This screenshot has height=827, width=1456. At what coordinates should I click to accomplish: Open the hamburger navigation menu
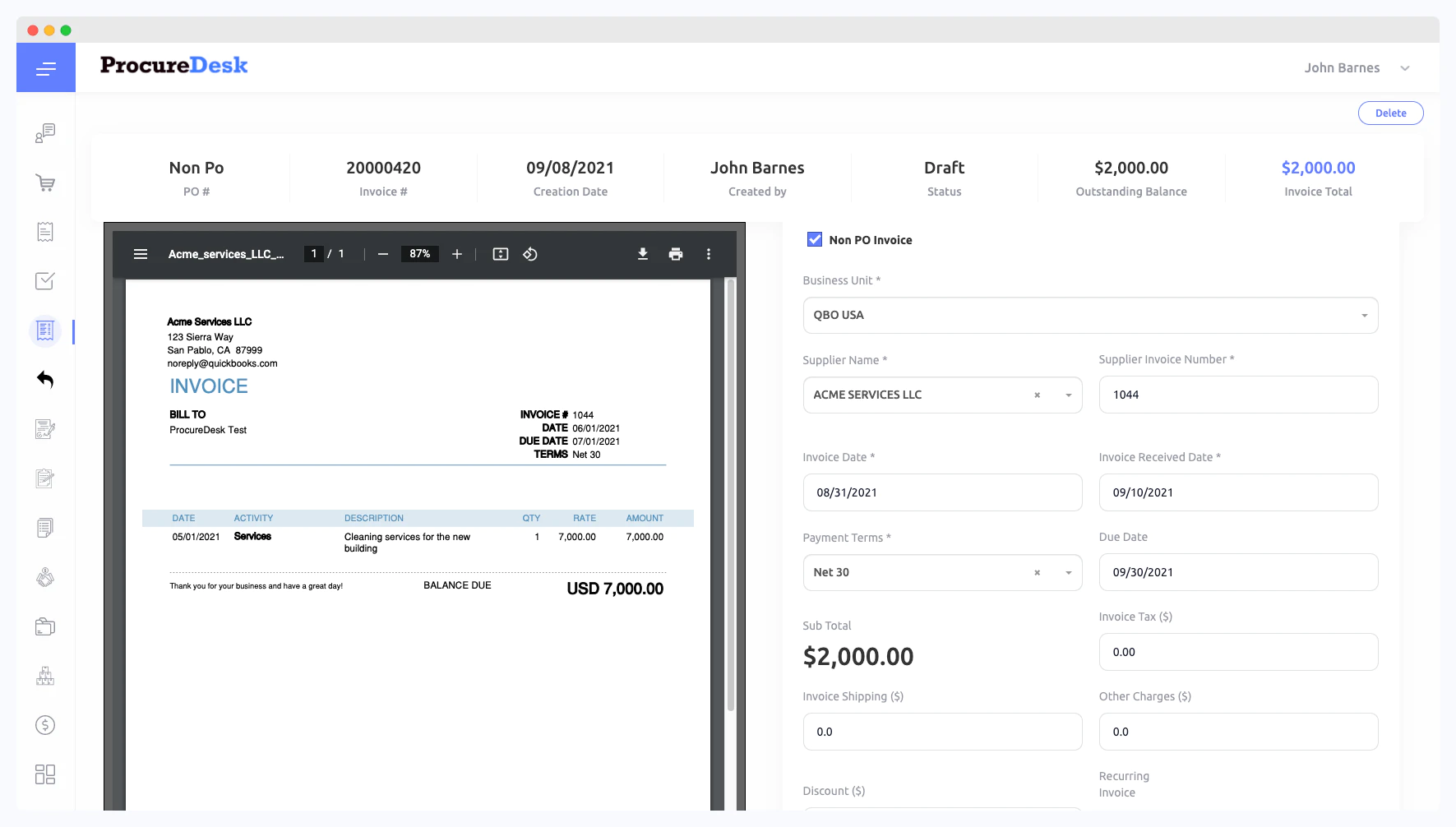click(x=46, y=68)
